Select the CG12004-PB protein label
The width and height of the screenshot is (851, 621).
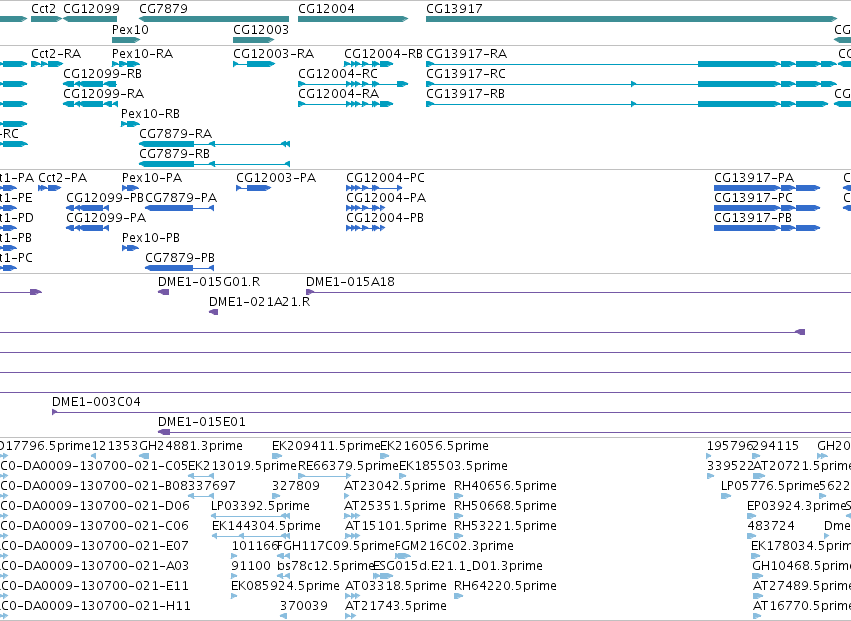[385, 218]
